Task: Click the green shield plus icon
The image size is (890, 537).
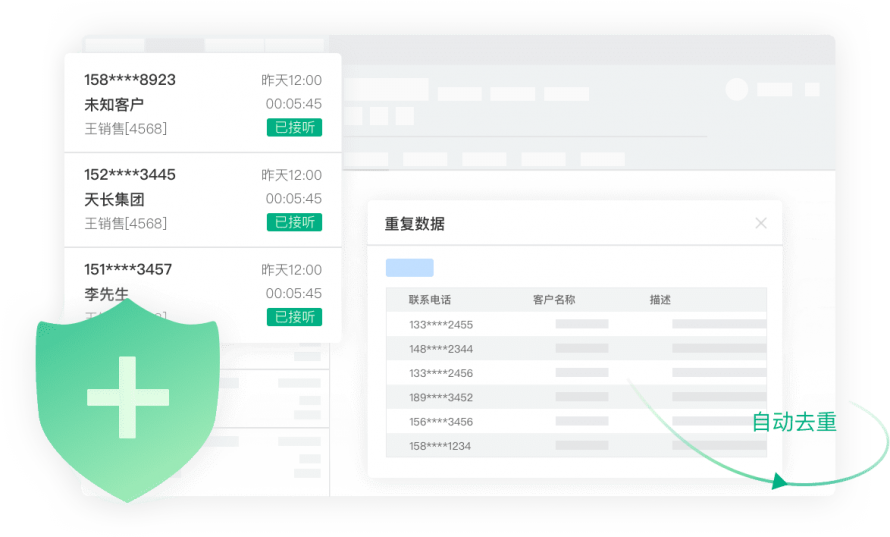Action: [x=128, y=400]
